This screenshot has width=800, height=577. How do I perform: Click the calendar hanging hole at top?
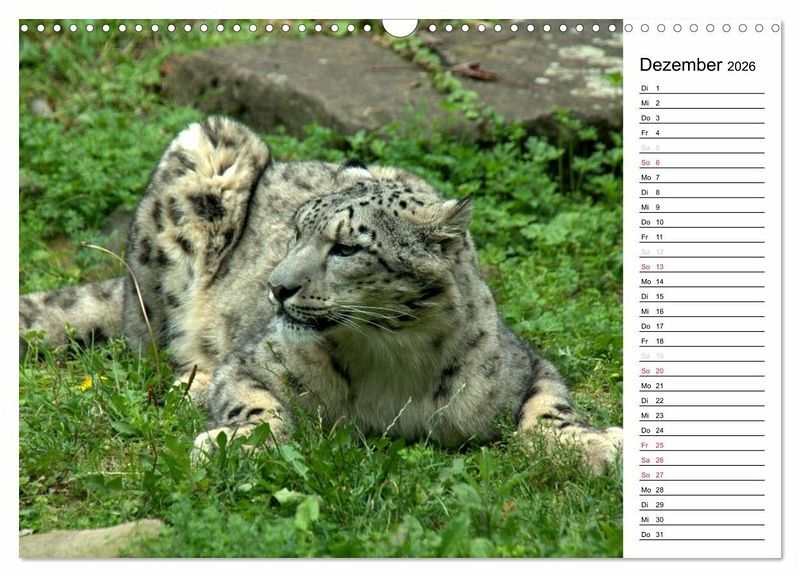[x=399, y=27]
